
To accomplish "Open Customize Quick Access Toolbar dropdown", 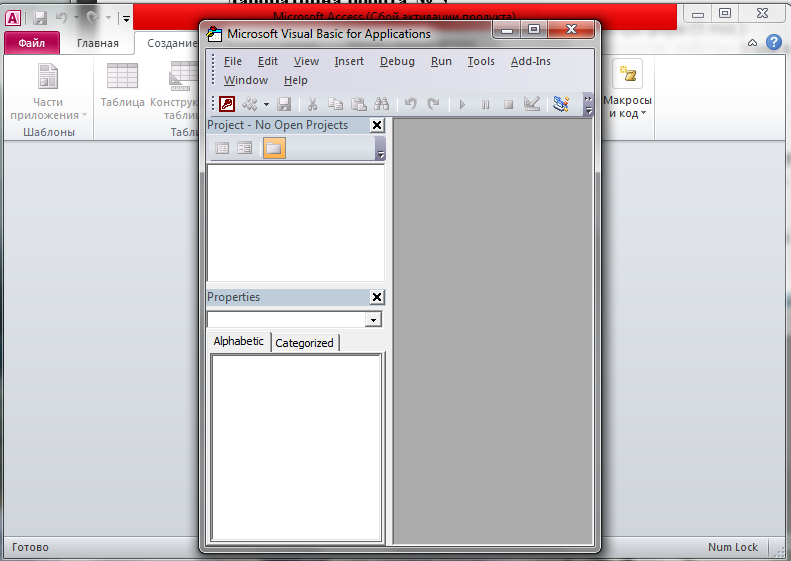I will click(126, 19).
